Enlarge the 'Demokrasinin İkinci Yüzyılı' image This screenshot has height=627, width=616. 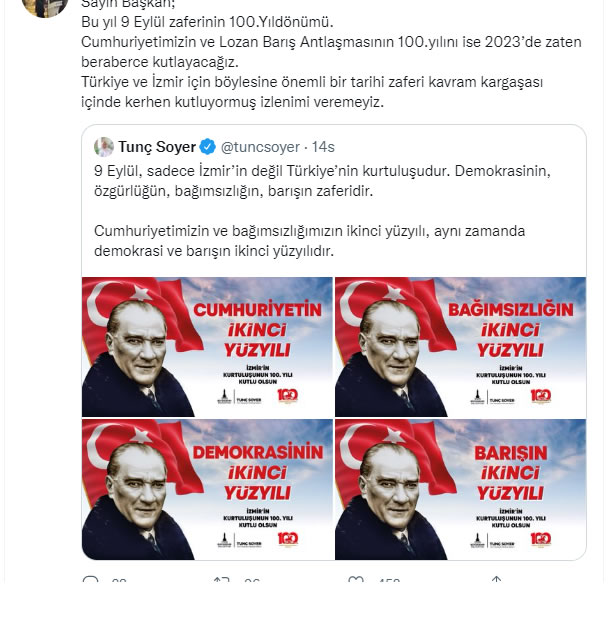tap(207, 489)
